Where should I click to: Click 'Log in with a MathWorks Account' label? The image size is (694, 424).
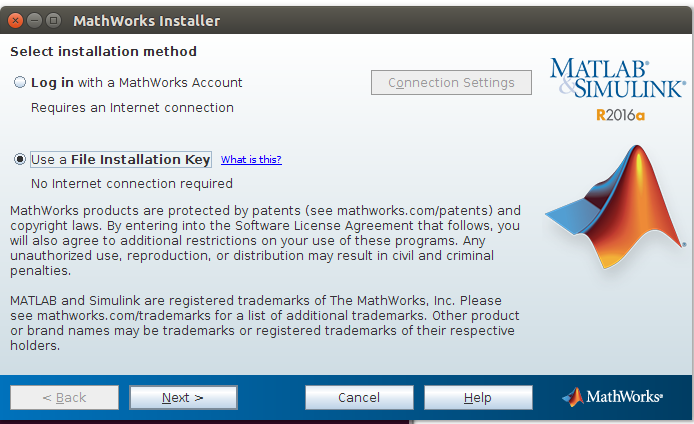coord(136,83)
